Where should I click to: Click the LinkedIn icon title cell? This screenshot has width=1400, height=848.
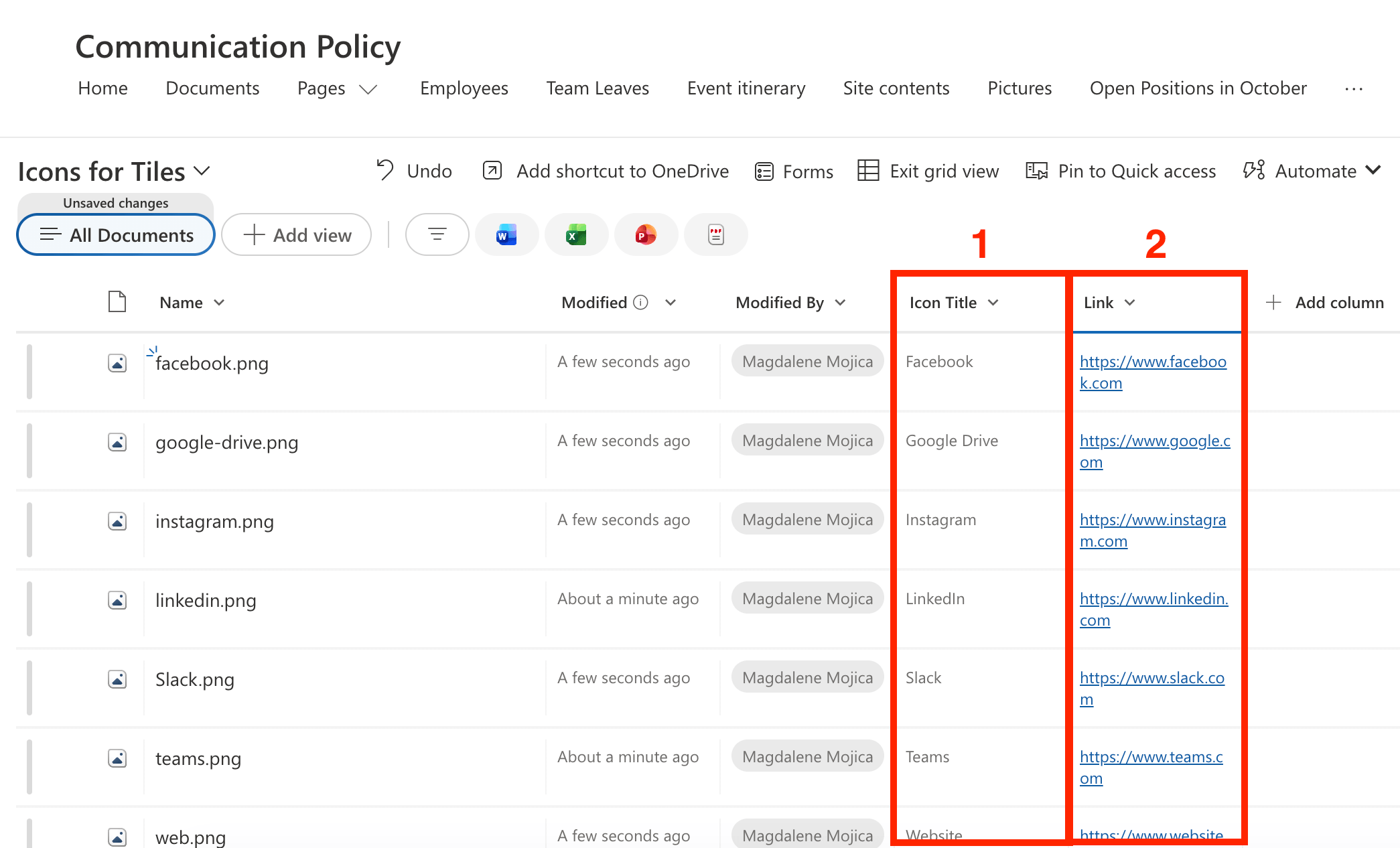tap(935, 599)
